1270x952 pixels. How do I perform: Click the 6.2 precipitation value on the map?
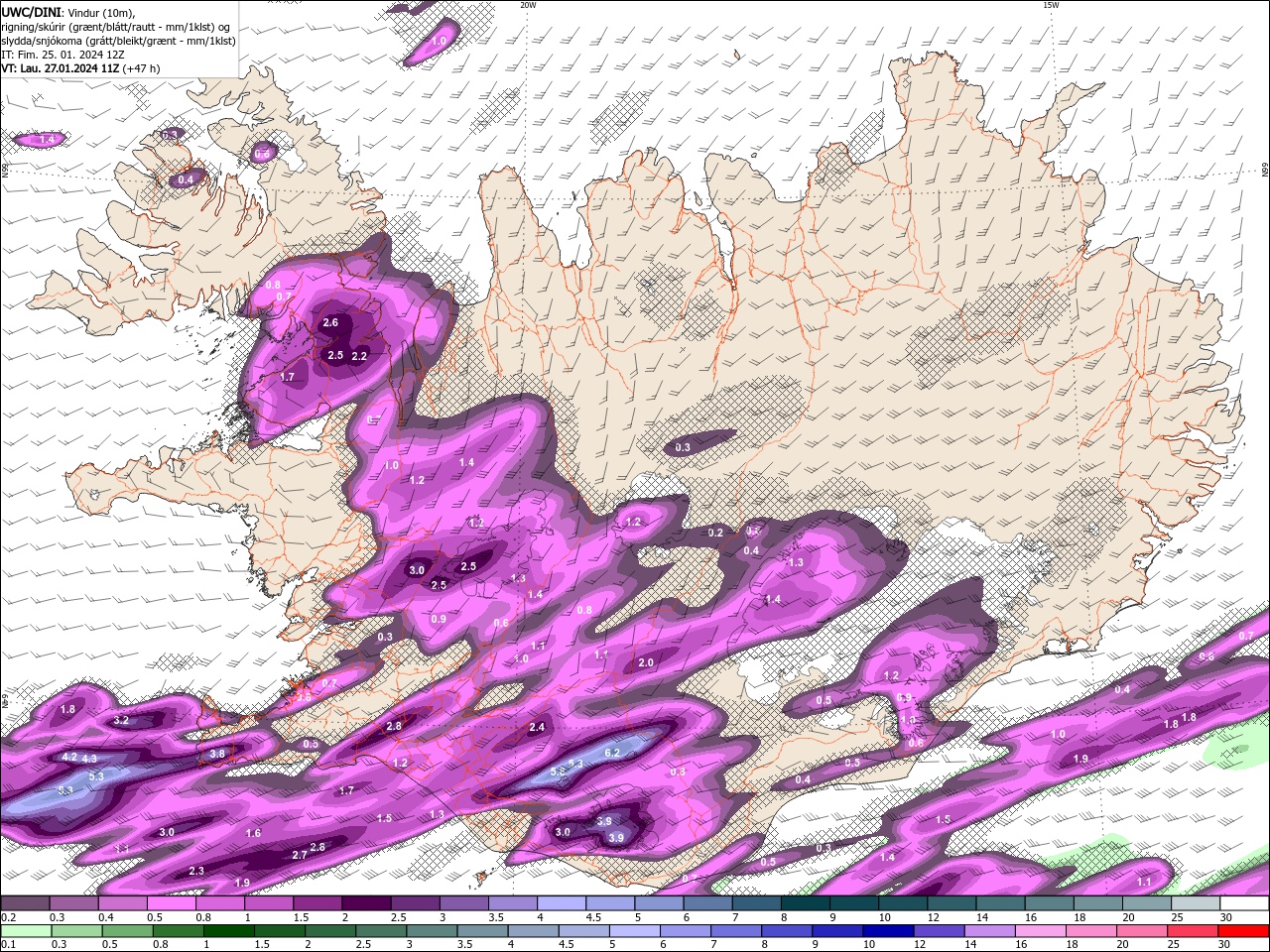coord(612,753)
